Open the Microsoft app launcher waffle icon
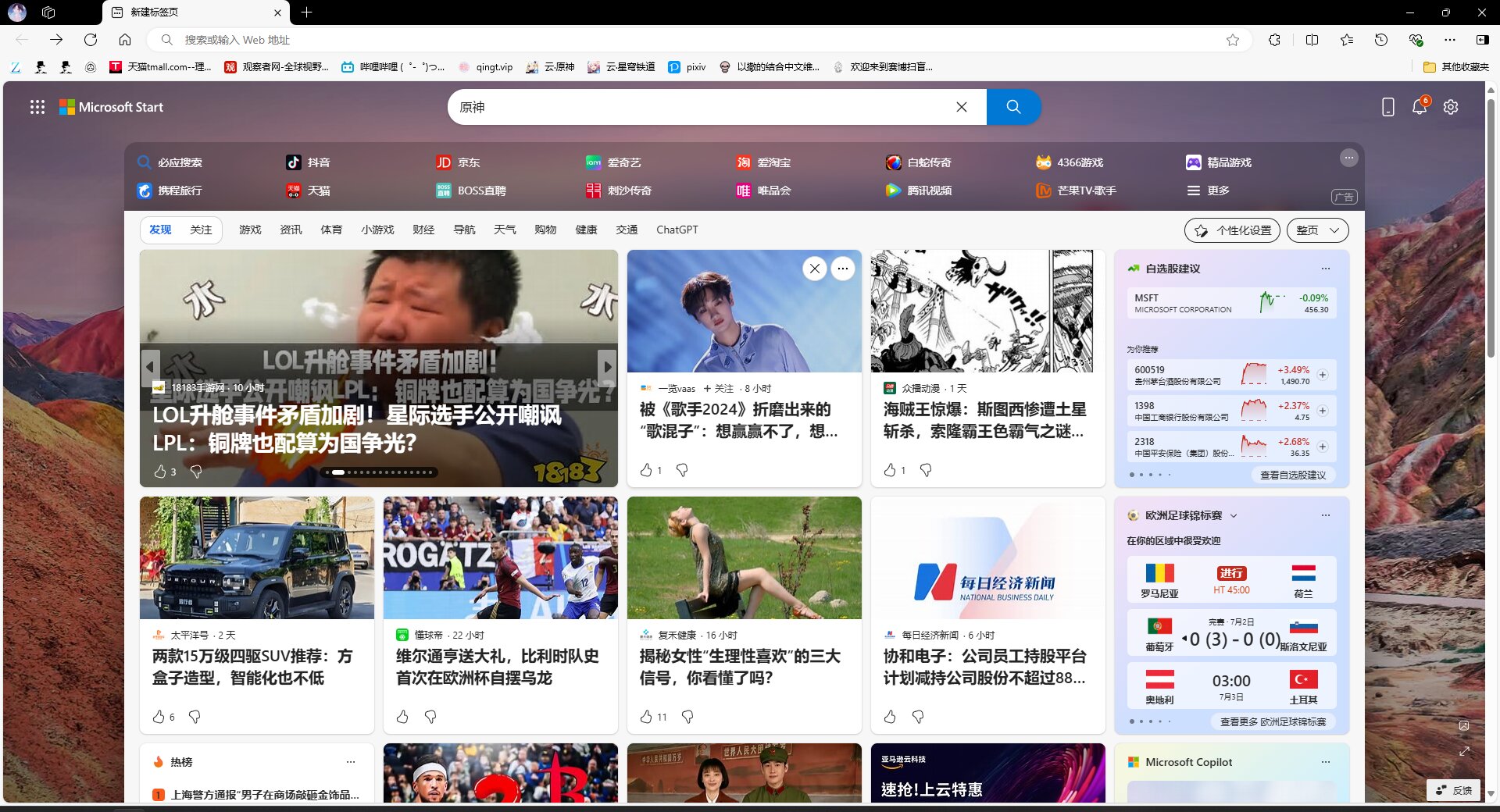This screenshot has height=812, width=1500. (x=37, y=107)
